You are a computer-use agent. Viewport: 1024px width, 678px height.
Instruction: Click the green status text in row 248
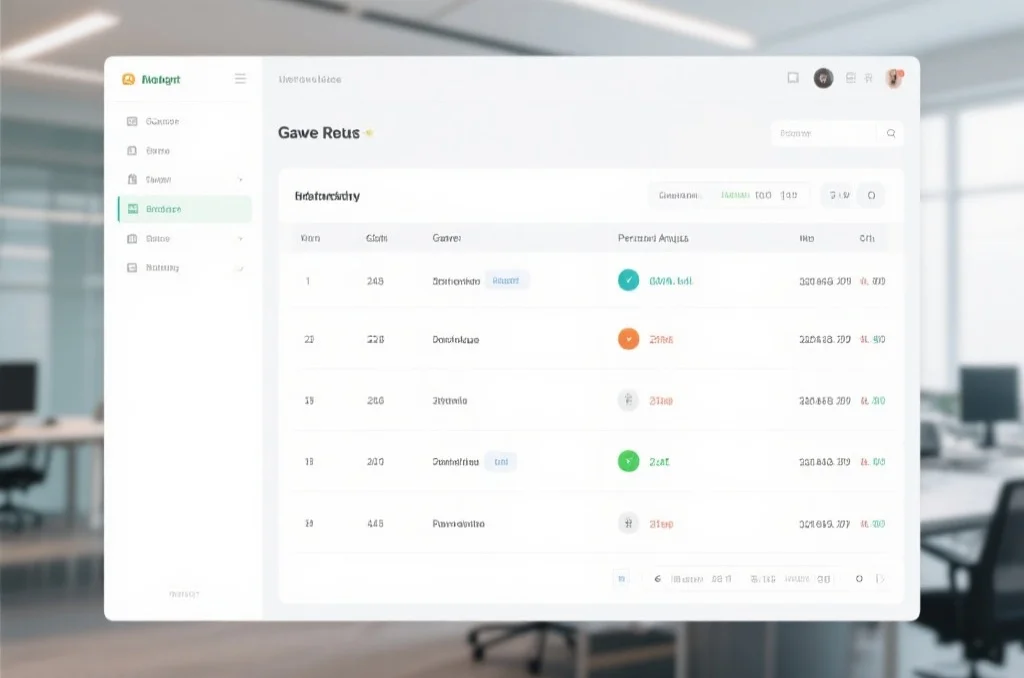pyautogui.click(x=671, y=281)
